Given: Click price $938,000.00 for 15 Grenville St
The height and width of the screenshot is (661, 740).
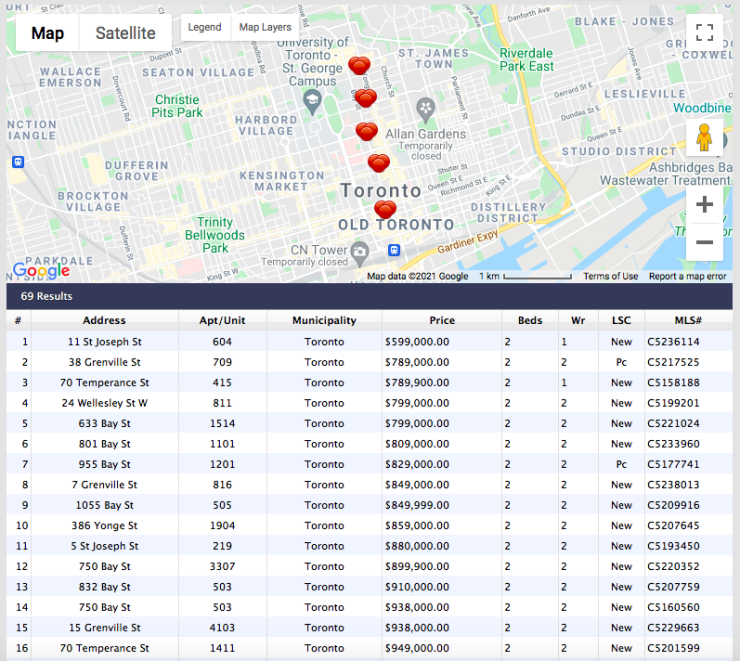Looking at the screenshot, I should (x=417, y=628).
